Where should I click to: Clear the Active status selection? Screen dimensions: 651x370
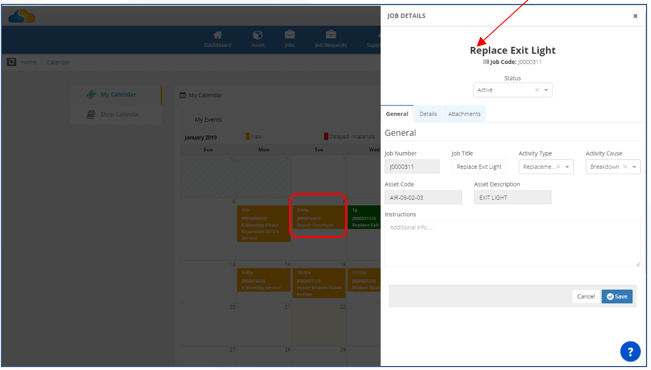click(x=536, y=90)
